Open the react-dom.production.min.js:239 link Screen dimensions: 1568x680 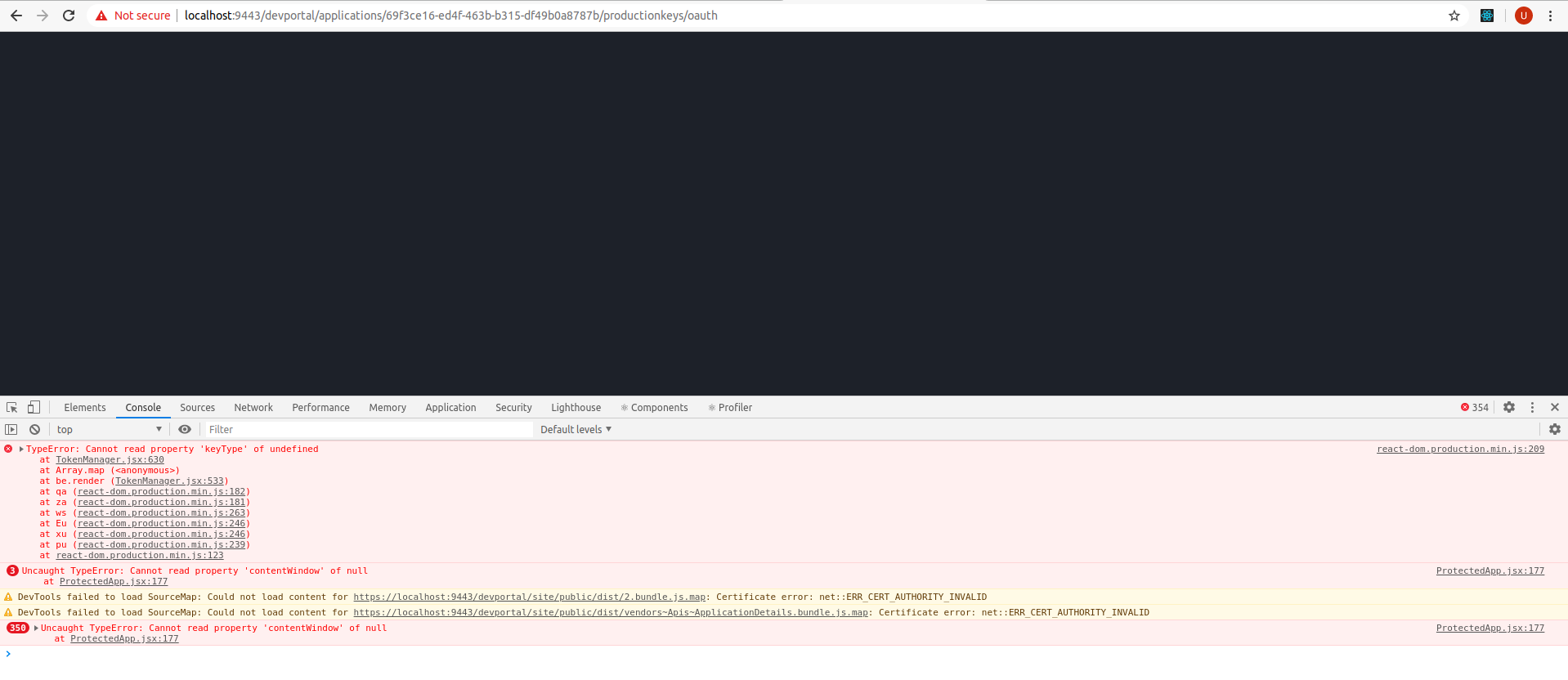pos(161,544)
